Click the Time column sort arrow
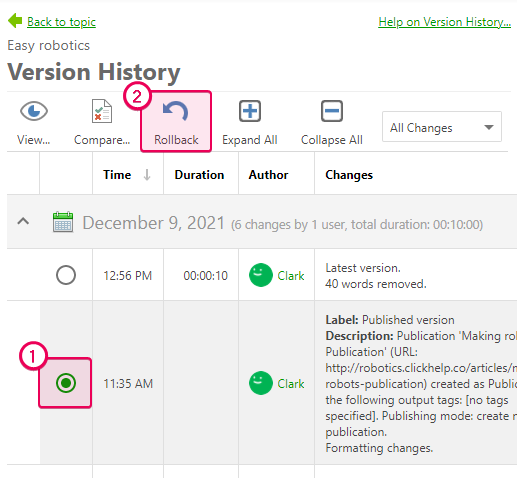Viewport: 517px width, 478px height. (x=147, y=175)
